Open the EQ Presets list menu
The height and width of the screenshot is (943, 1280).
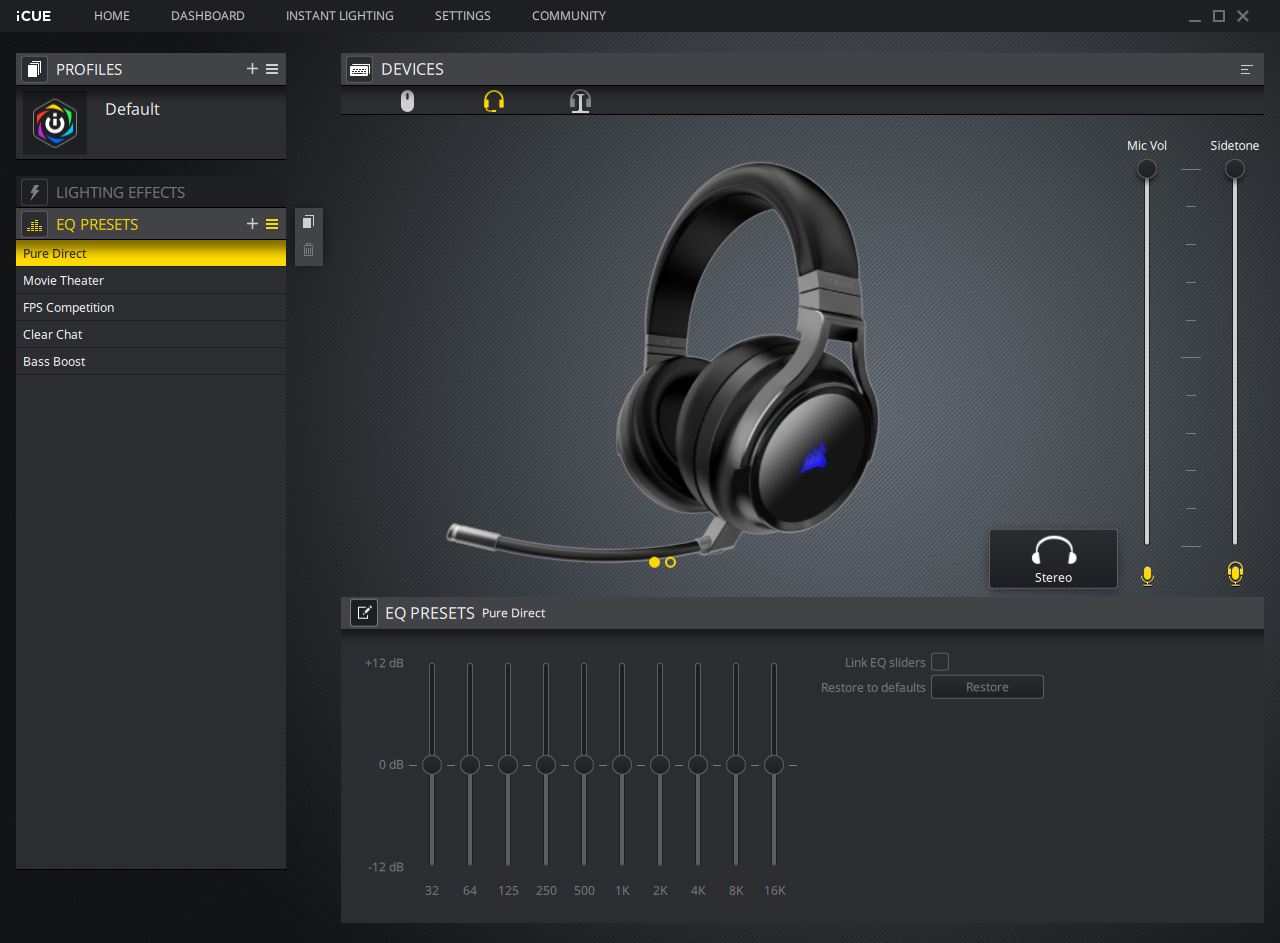(x=272, y=224)
